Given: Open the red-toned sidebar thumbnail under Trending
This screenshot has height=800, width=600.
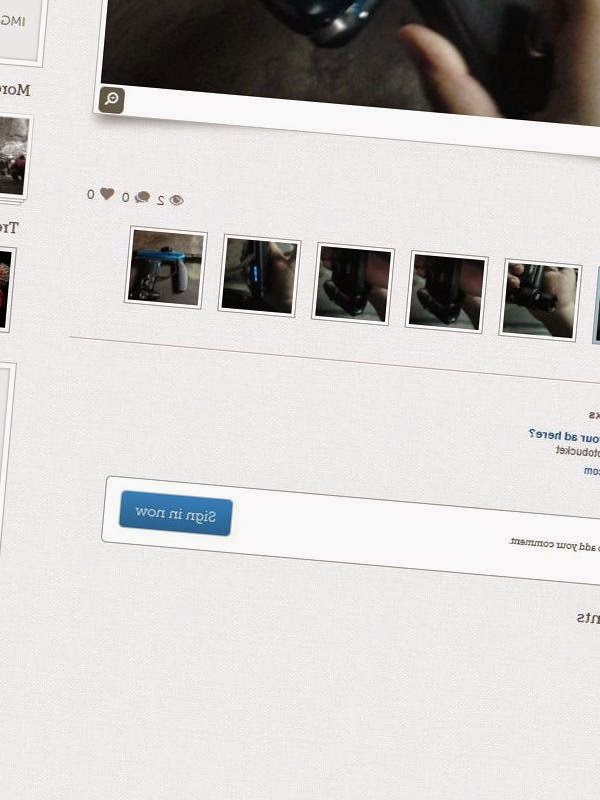Looking at the screenshot, I should 5,289.
